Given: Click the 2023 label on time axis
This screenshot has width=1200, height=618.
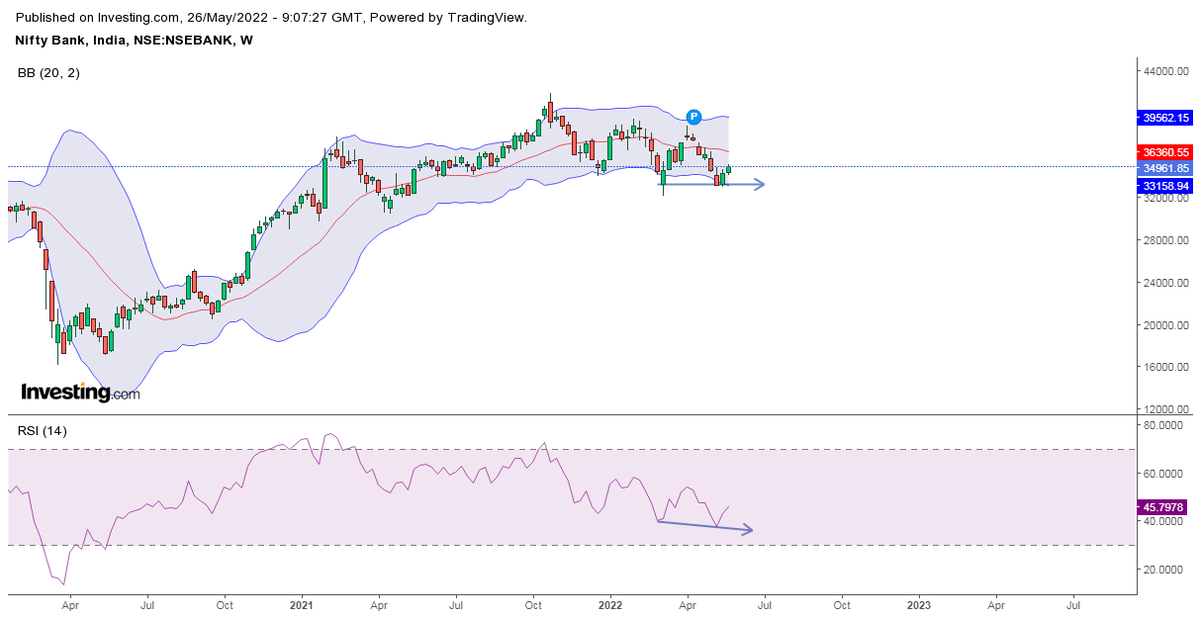Looking at the screenshot, I should (x=919, y=605).
